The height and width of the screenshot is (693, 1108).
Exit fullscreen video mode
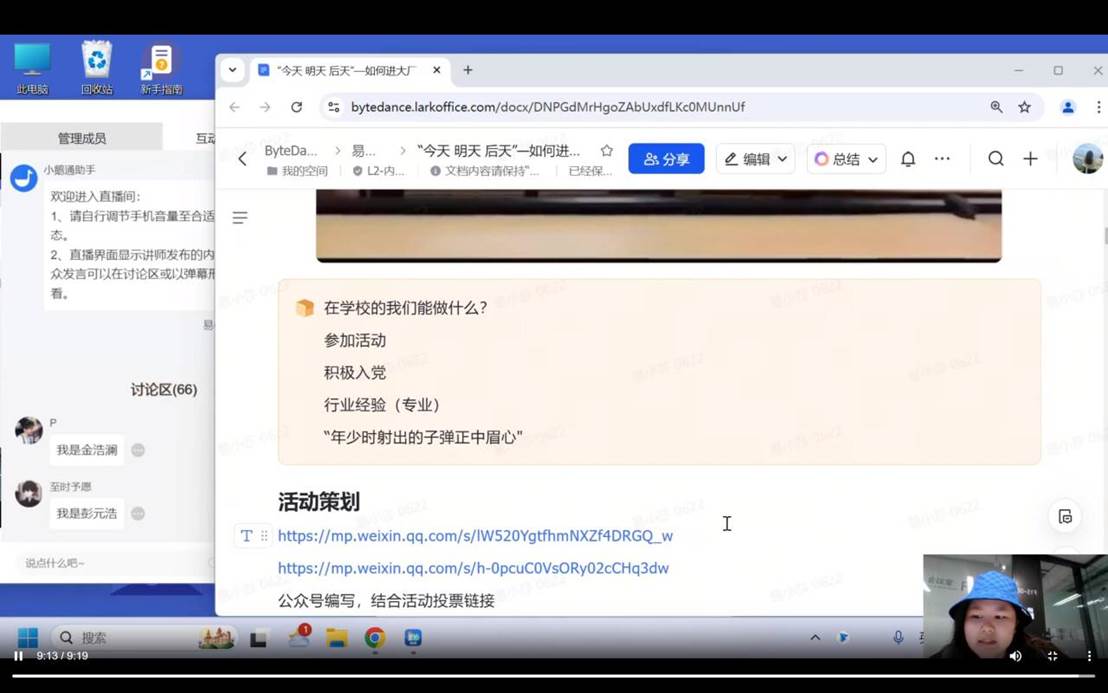click(x=1052, y=656)
